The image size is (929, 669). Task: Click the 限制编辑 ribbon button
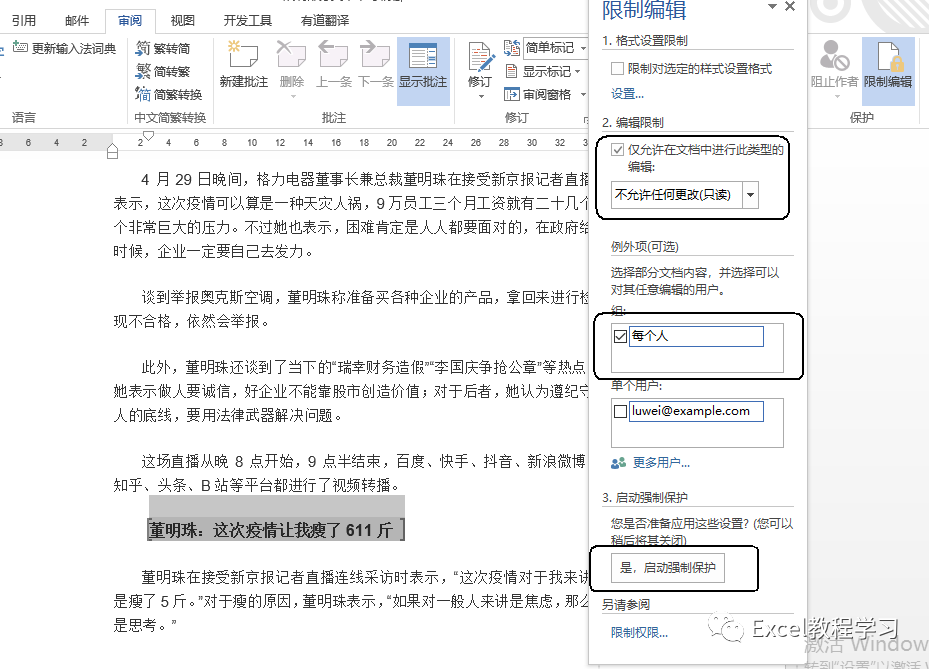click(x=888, y=71)
